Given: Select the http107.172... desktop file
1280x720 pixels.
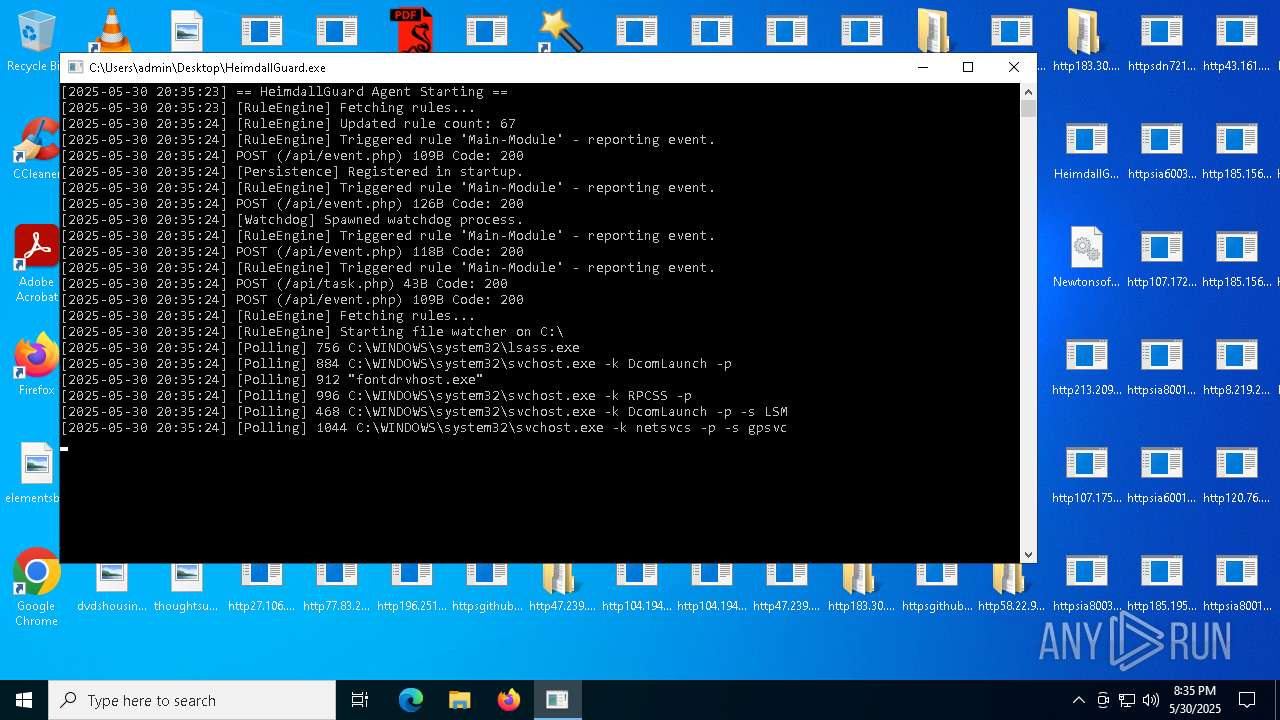Looking at the screenshot, I should 1162,257.
